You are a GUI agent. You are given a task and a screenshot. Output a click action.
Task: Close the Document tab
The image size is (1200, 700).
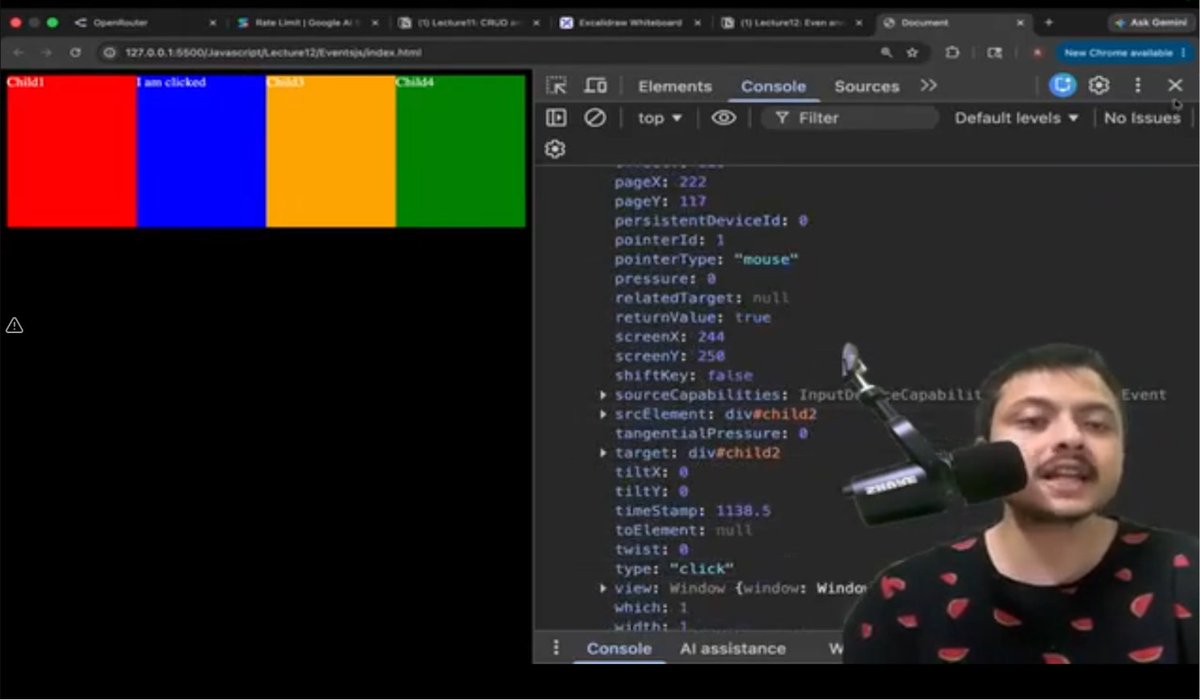1020,22
